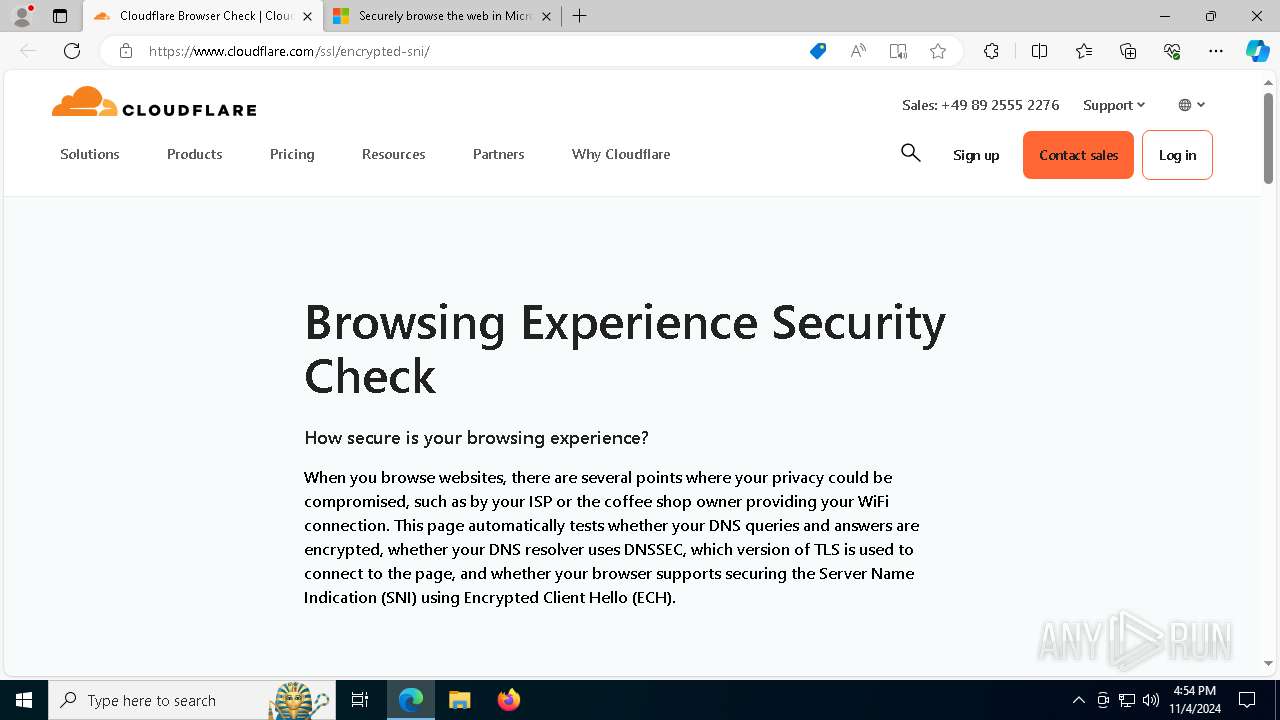Open the volume control tray icon
The width and height of the screenshot is (1280, 720).
(x=1151, y=700)
